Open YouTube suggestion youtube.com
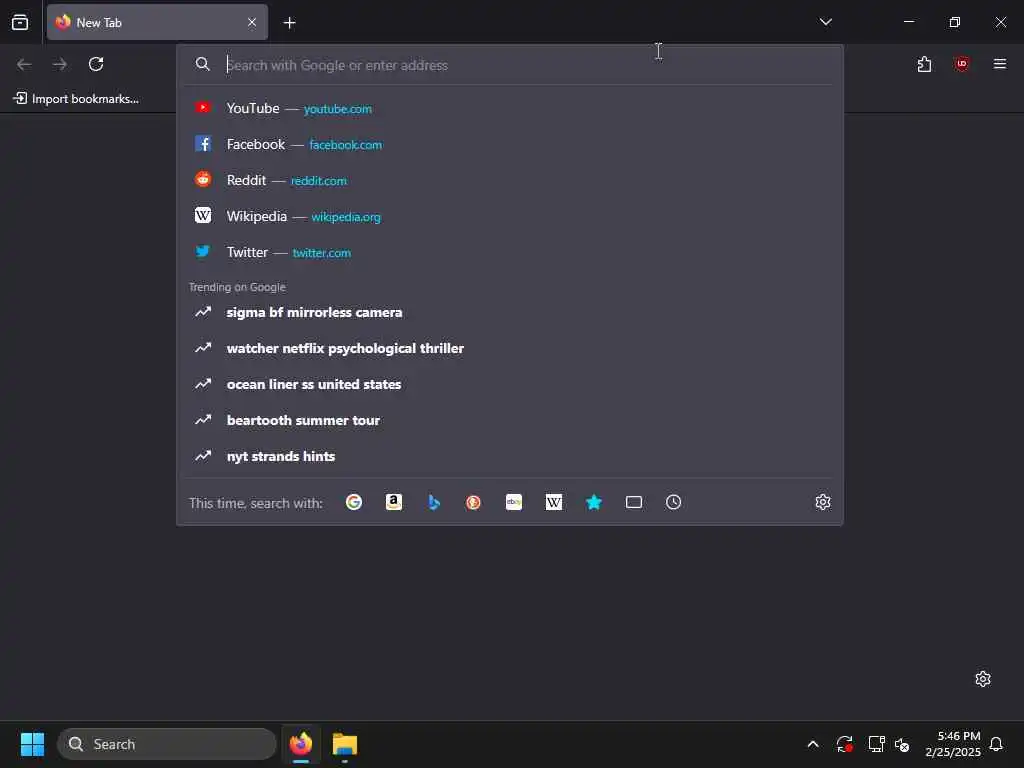Viewport: 1024px width, 768px height. [x=509, y=108]
